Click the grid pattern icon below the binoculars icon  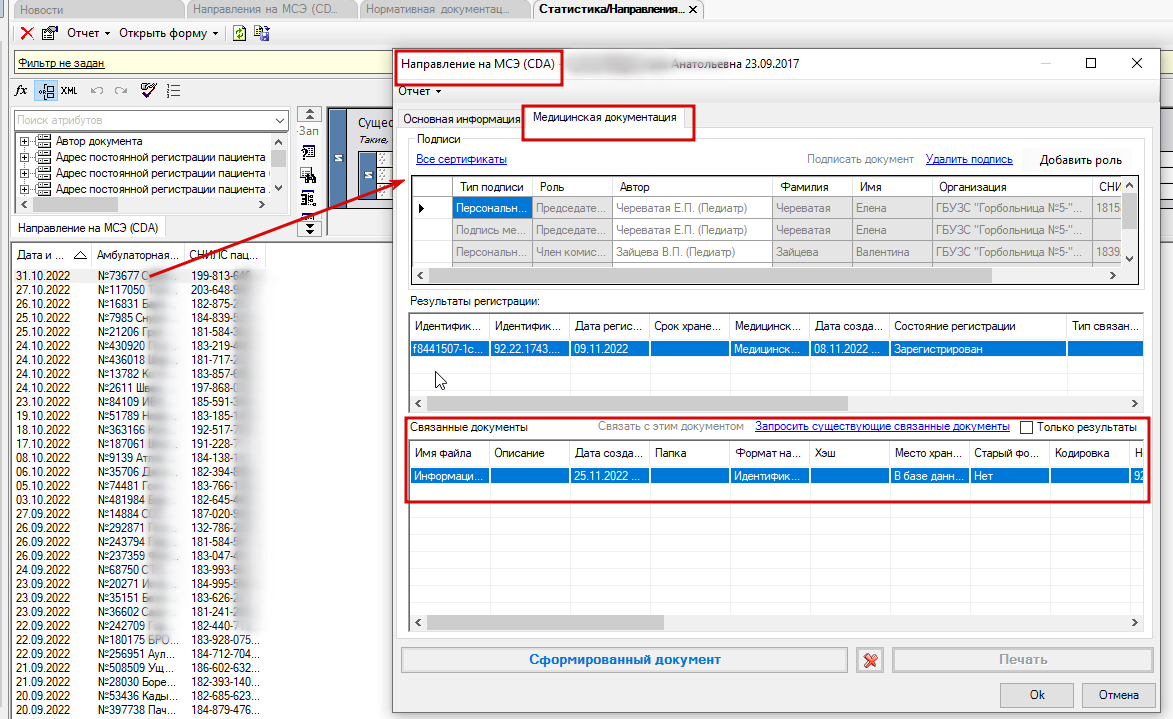(308, 199)
